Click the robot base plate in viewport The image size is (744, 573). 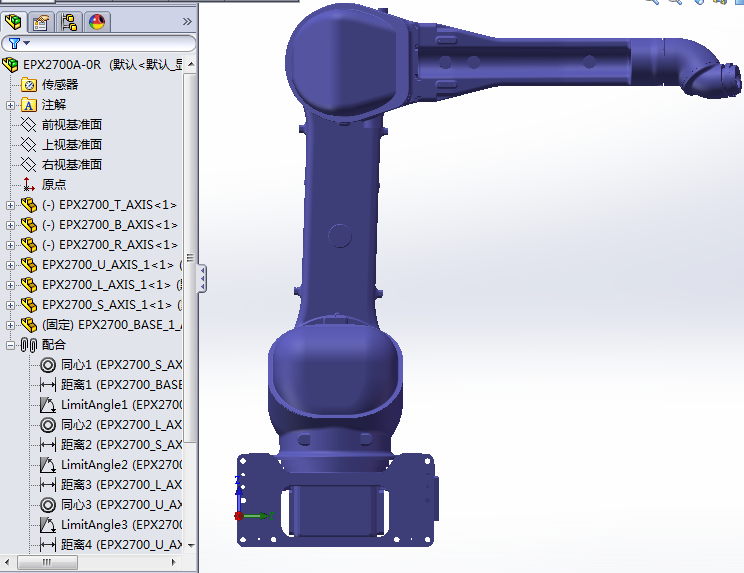coord(335,500)
